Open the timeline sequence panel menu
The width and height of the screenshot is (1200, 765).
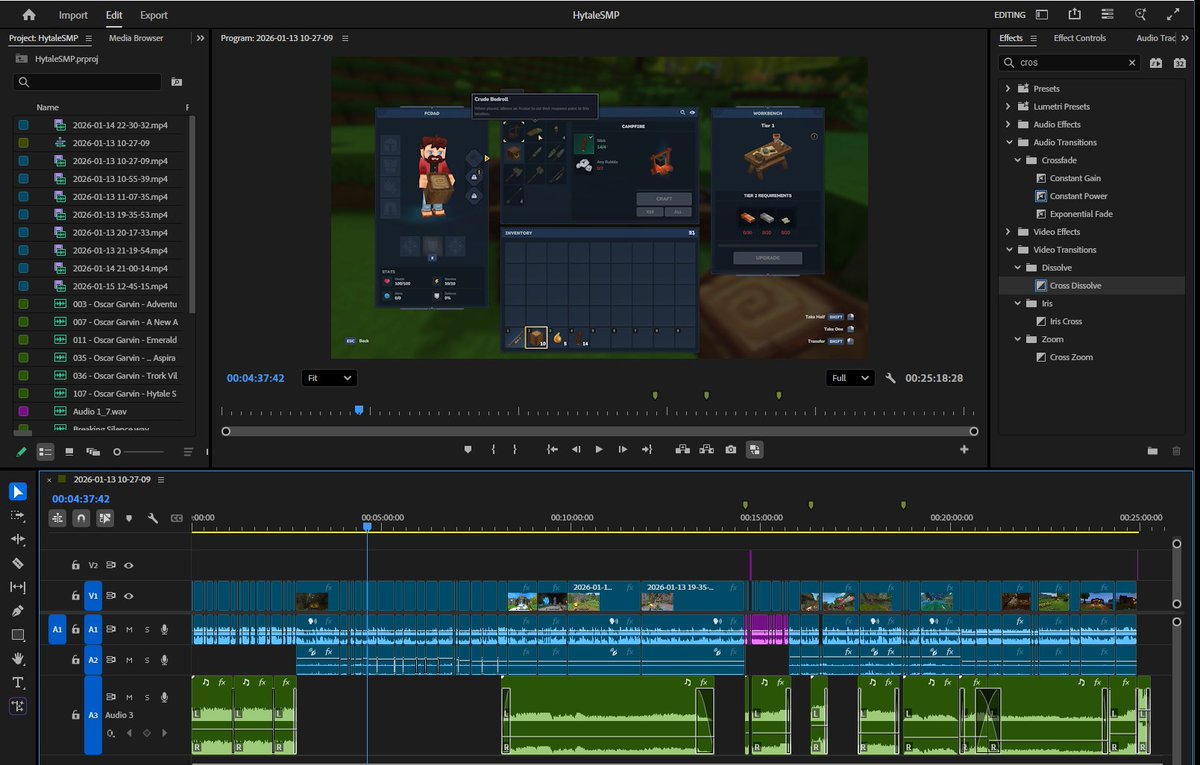click(161, 480)
